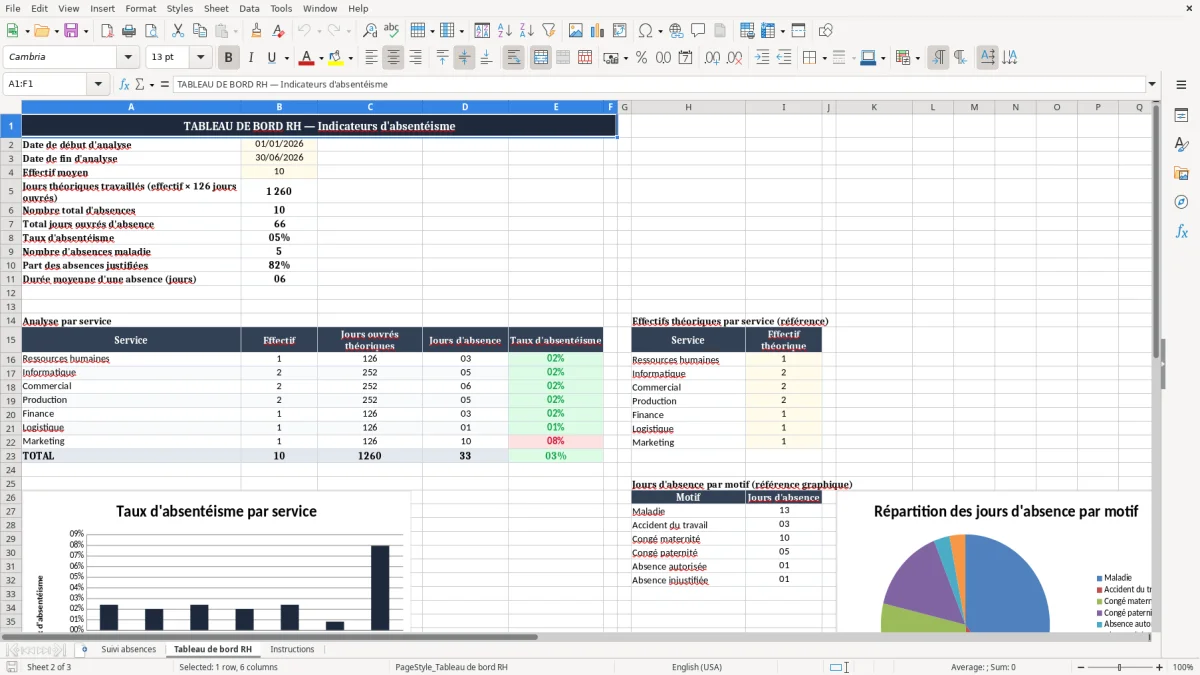Viewport: 1200px width, 675px height.
Task: Insert a chart
Action: (x=598, y=31)
